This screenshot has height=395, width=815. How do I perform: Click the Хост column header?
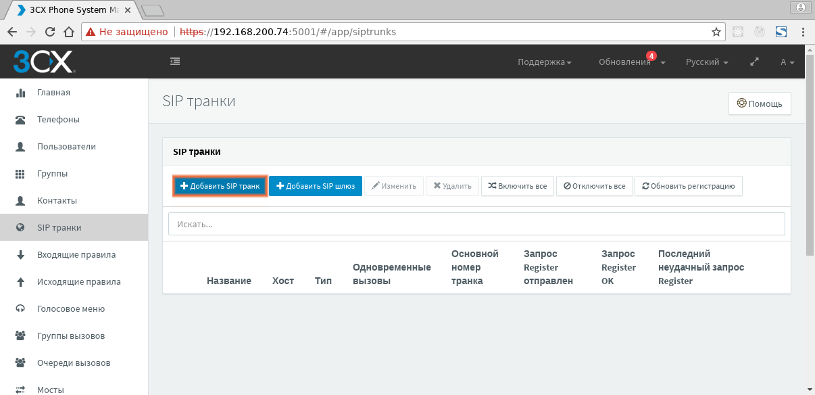(283, 281)
